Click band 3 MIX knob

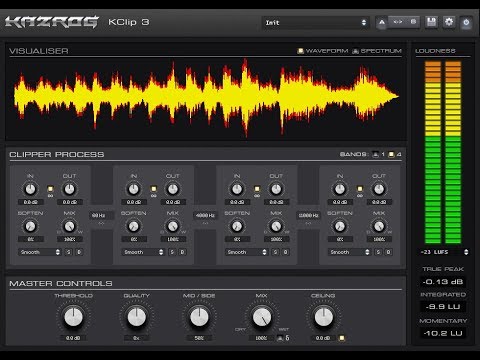click(276, 227)
